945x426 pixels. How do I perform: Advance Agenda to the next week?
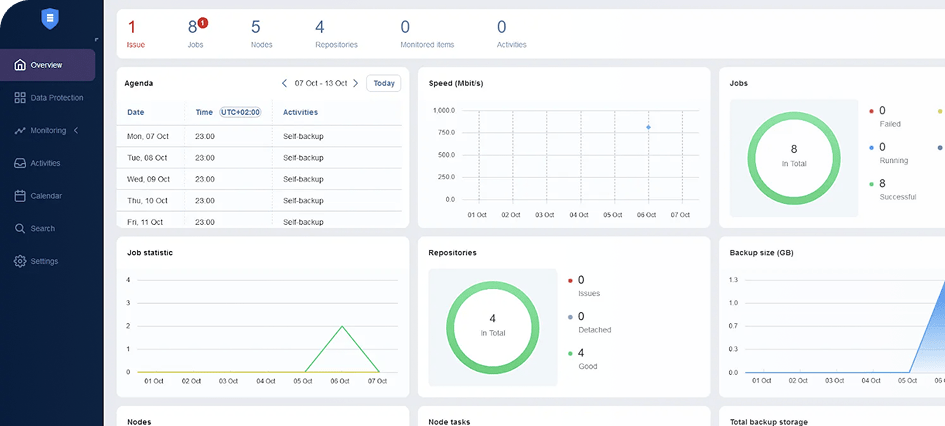355,83
